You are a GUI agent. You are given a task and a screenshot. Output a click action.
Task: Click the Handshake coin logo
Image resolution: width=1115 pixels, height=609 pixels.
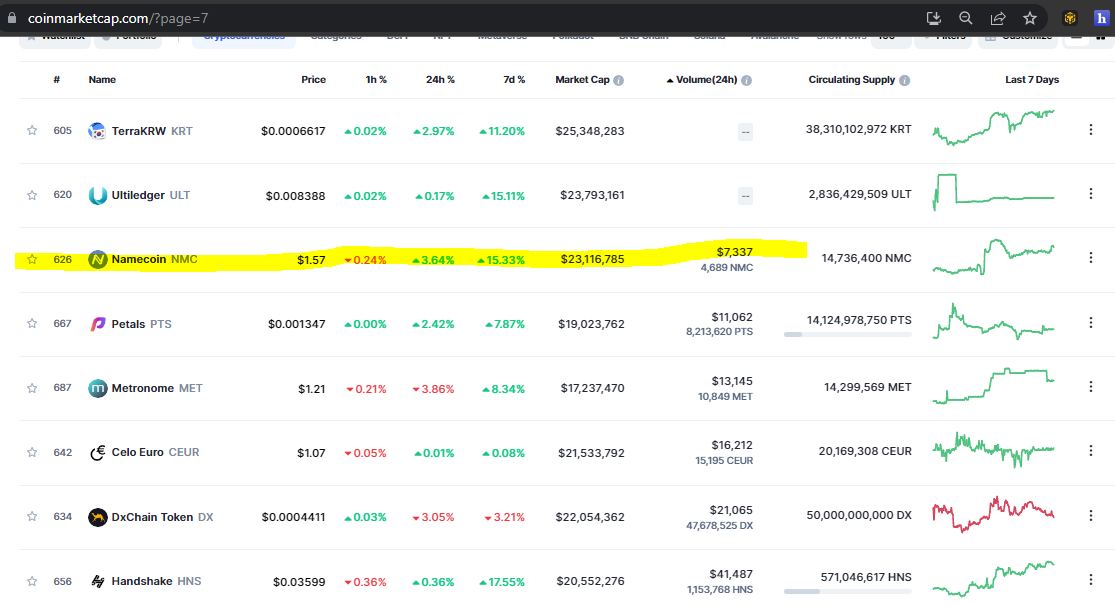click(97, 581)
